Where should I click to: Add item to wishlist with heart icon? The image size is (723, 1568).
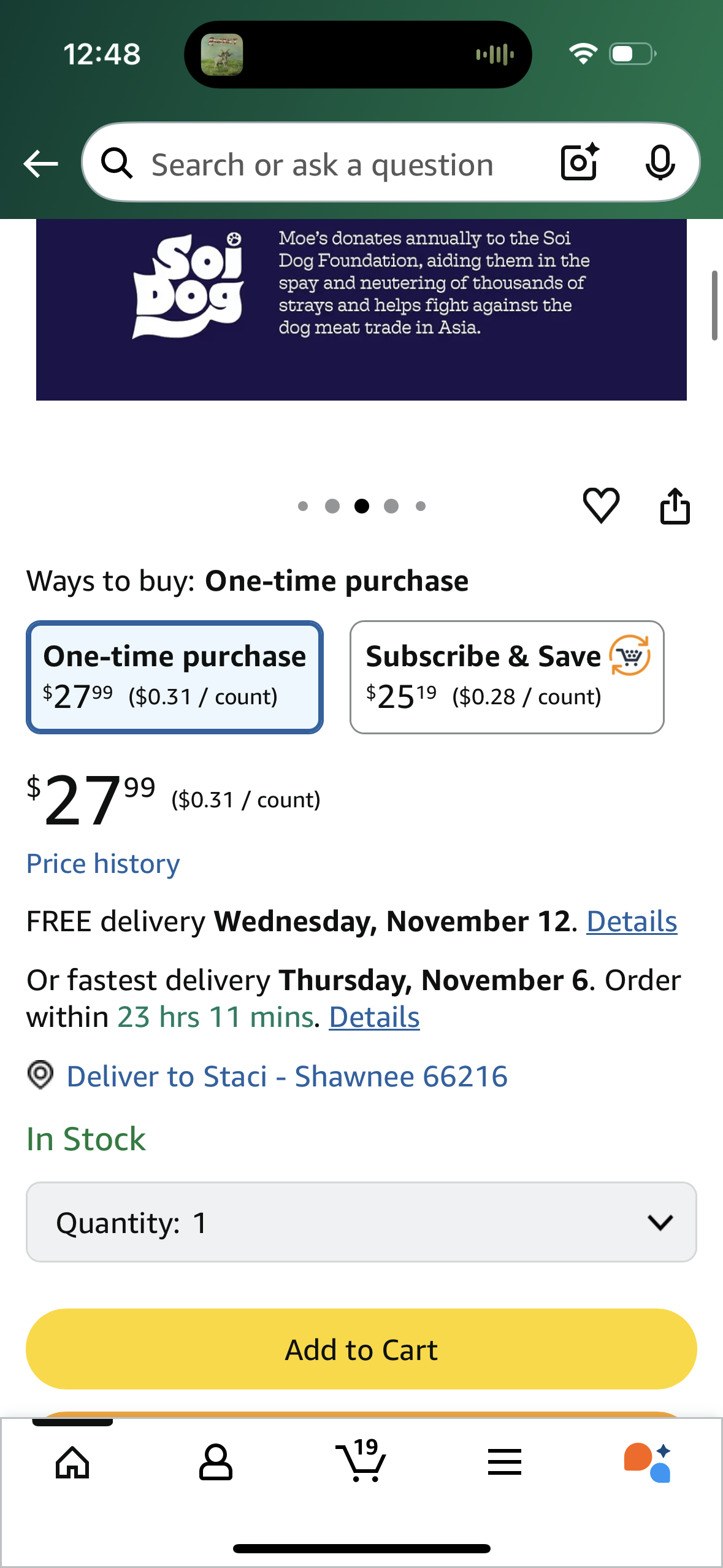pos(600,506)
